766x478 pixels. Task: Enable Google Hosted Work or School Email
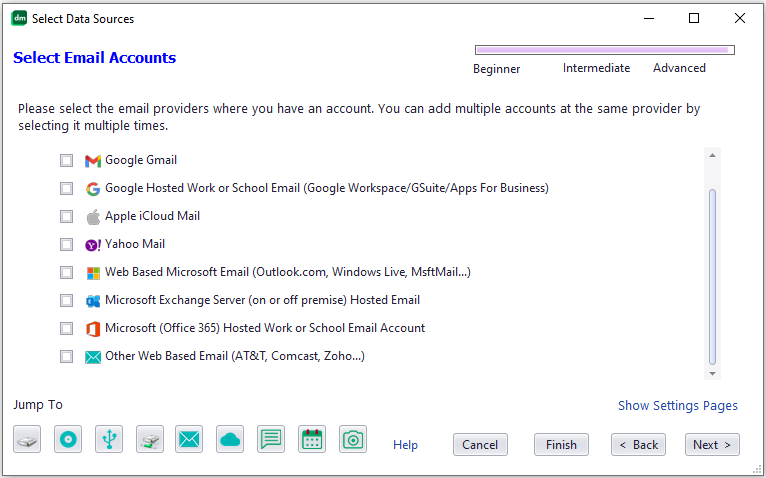click(66, 188)
